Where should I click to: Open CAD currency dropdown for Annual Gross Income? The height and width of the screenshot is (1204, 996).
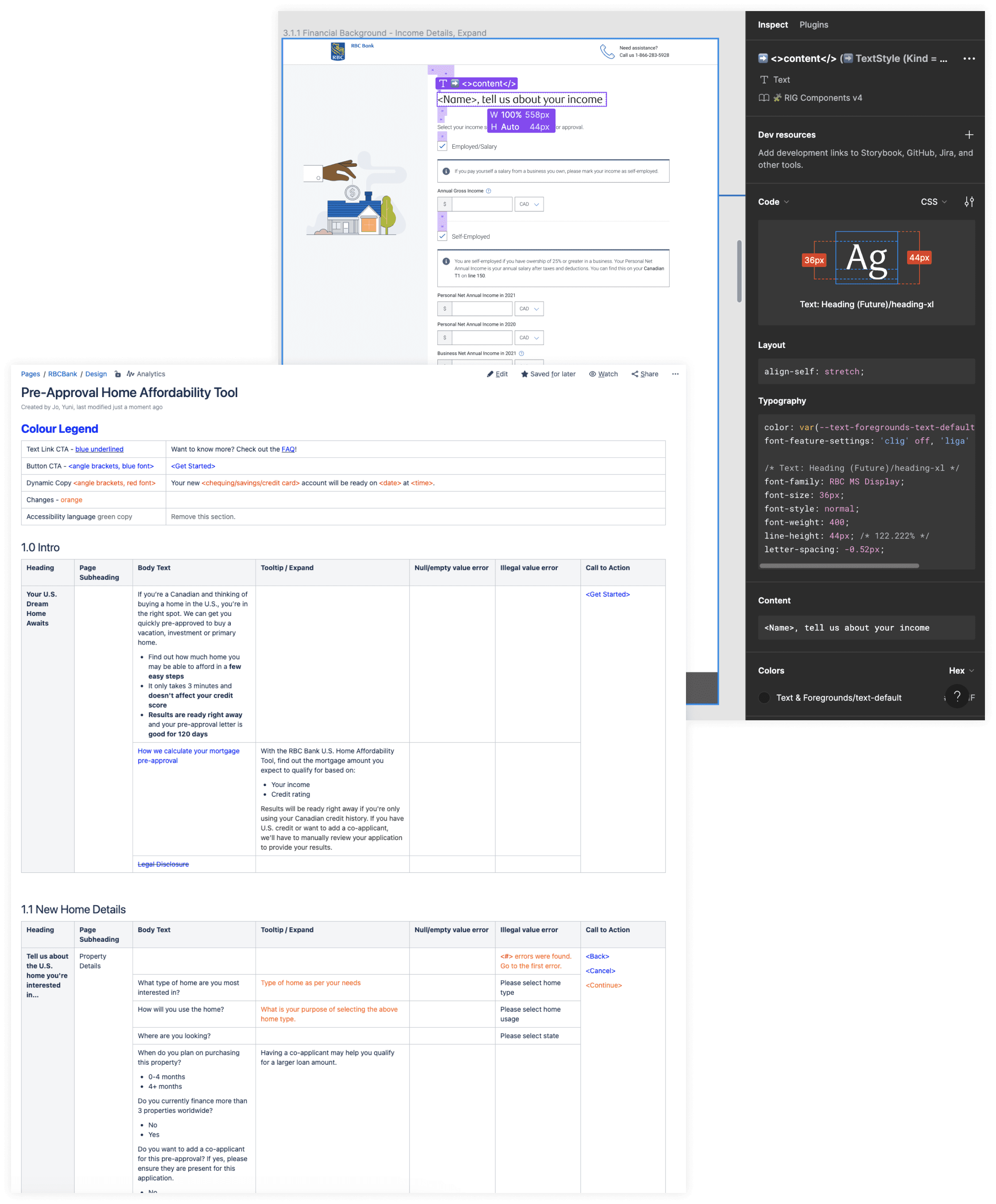529,204
